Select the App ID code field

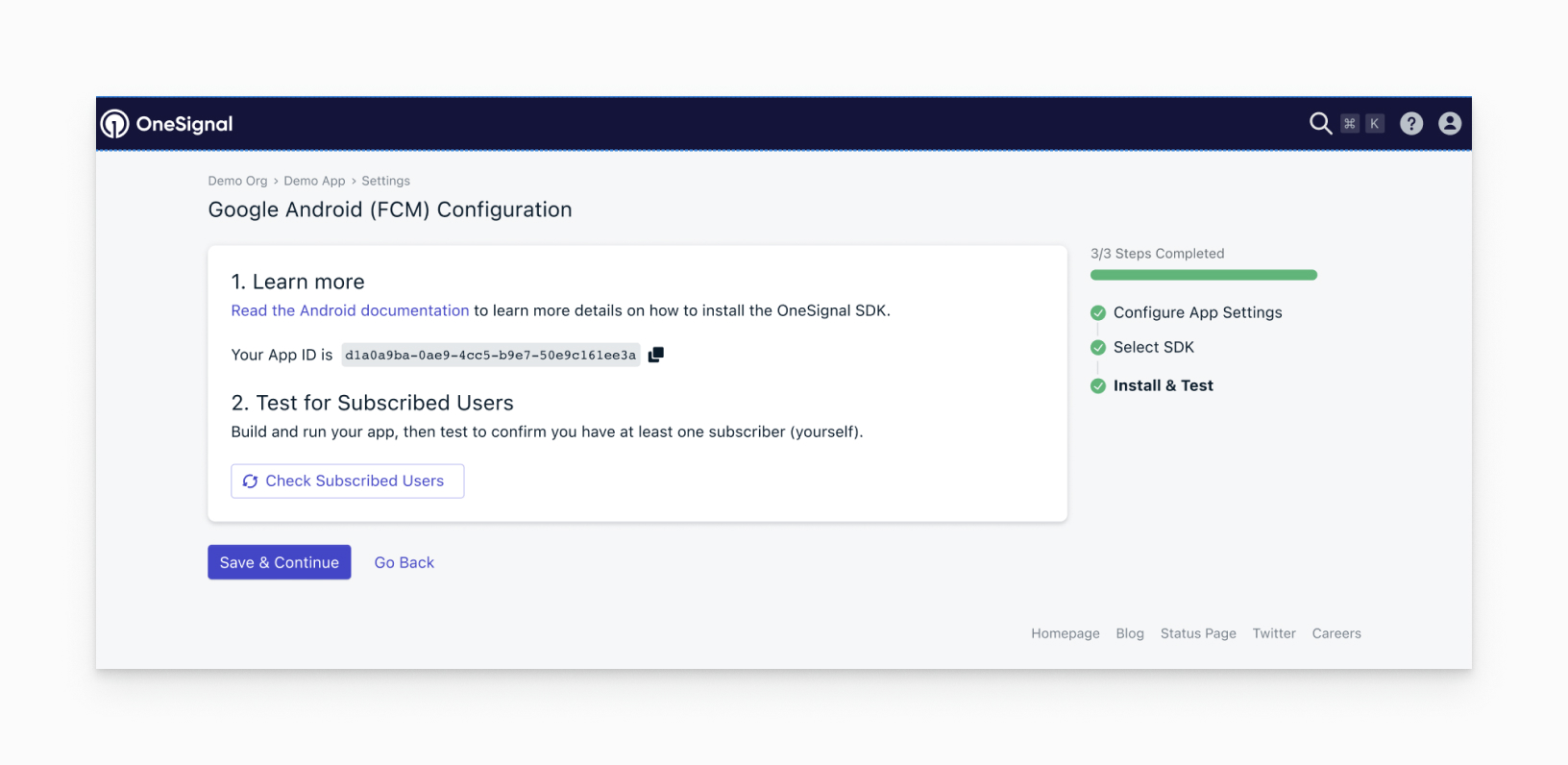491,355
